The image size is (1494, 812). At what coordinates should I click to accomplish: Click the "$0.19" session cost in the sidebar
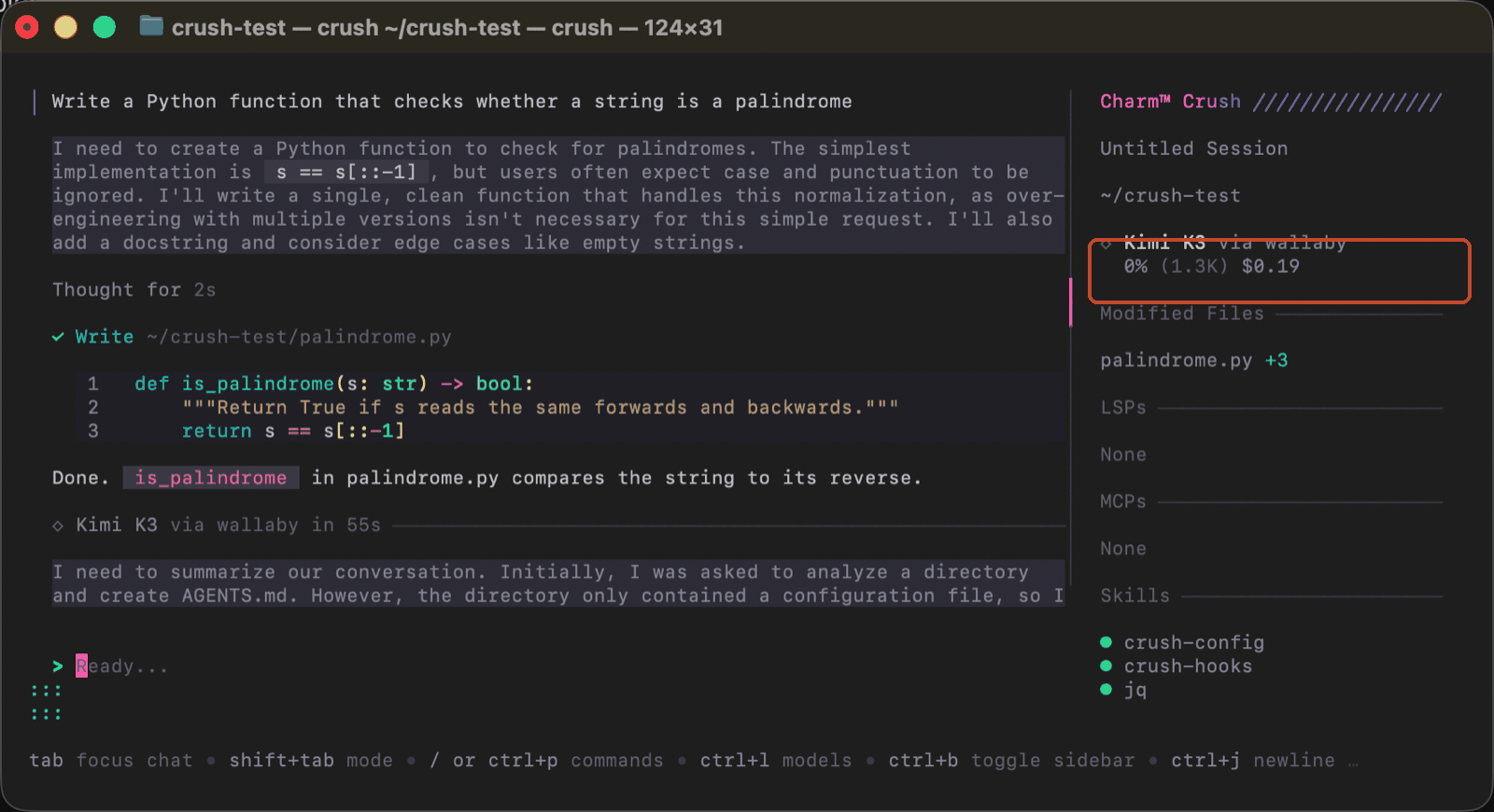coord(1271,267)
